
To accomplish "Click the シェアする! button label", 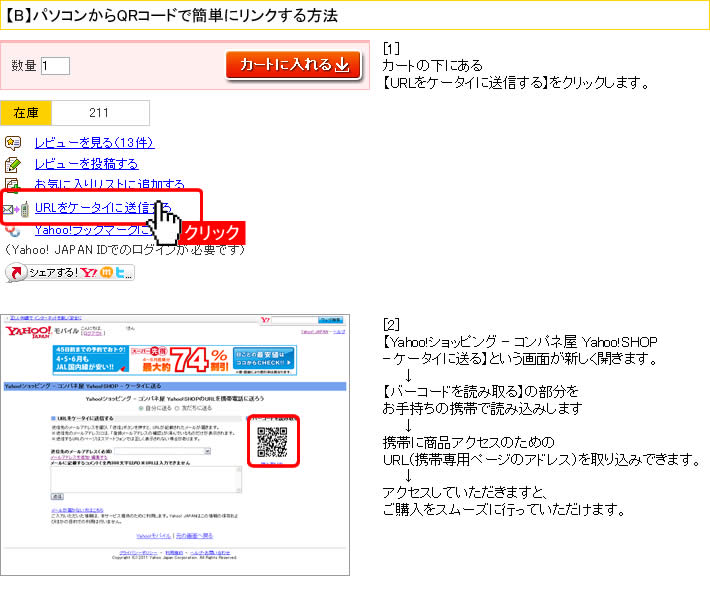I will click(x=53, y=272).
